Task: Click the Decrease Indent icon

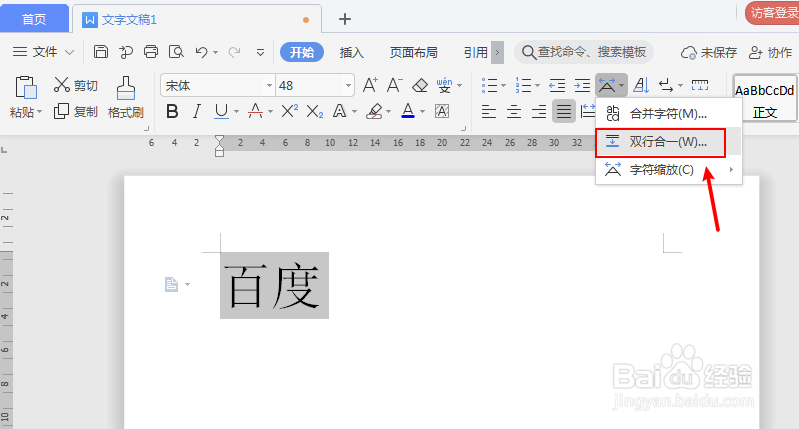Action: pyautogui.click(x=557, y=85)
